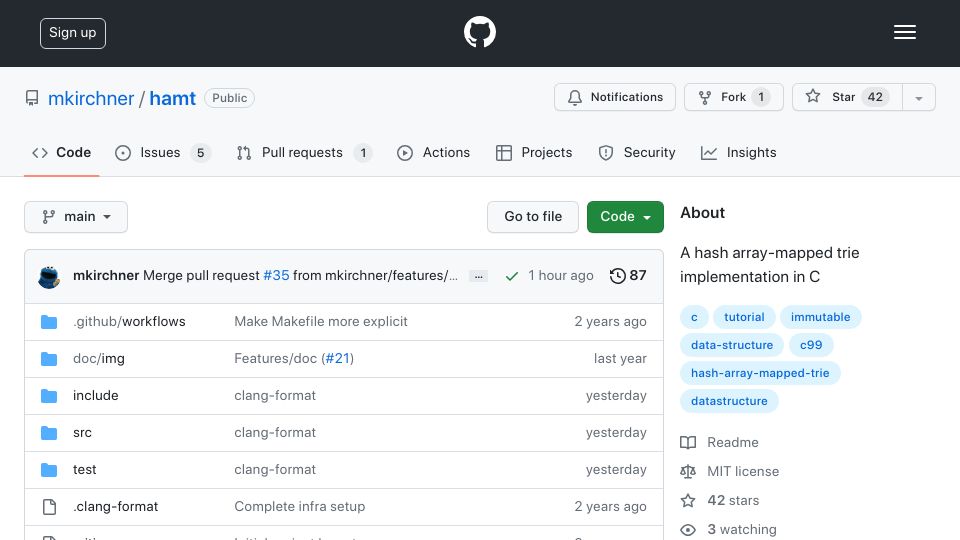960x540 pixels.
Task: Select the 'data-structure' topic tag
Action: 732,345
